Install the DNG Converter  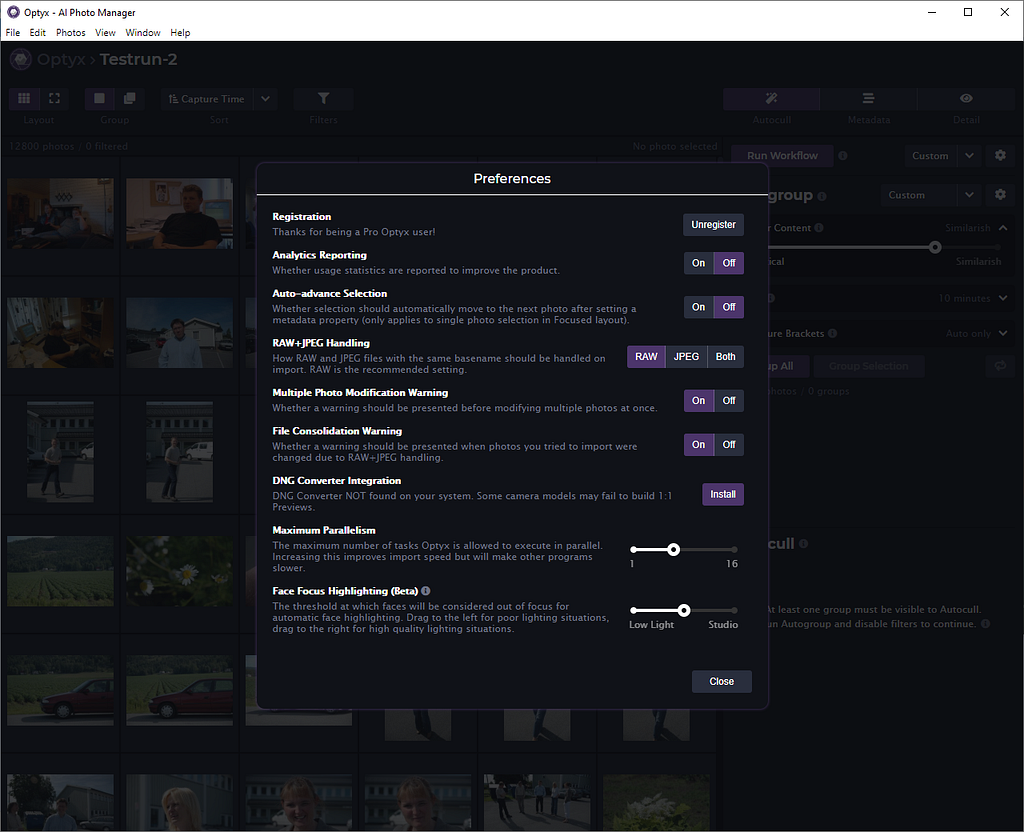tap(723, 494)
